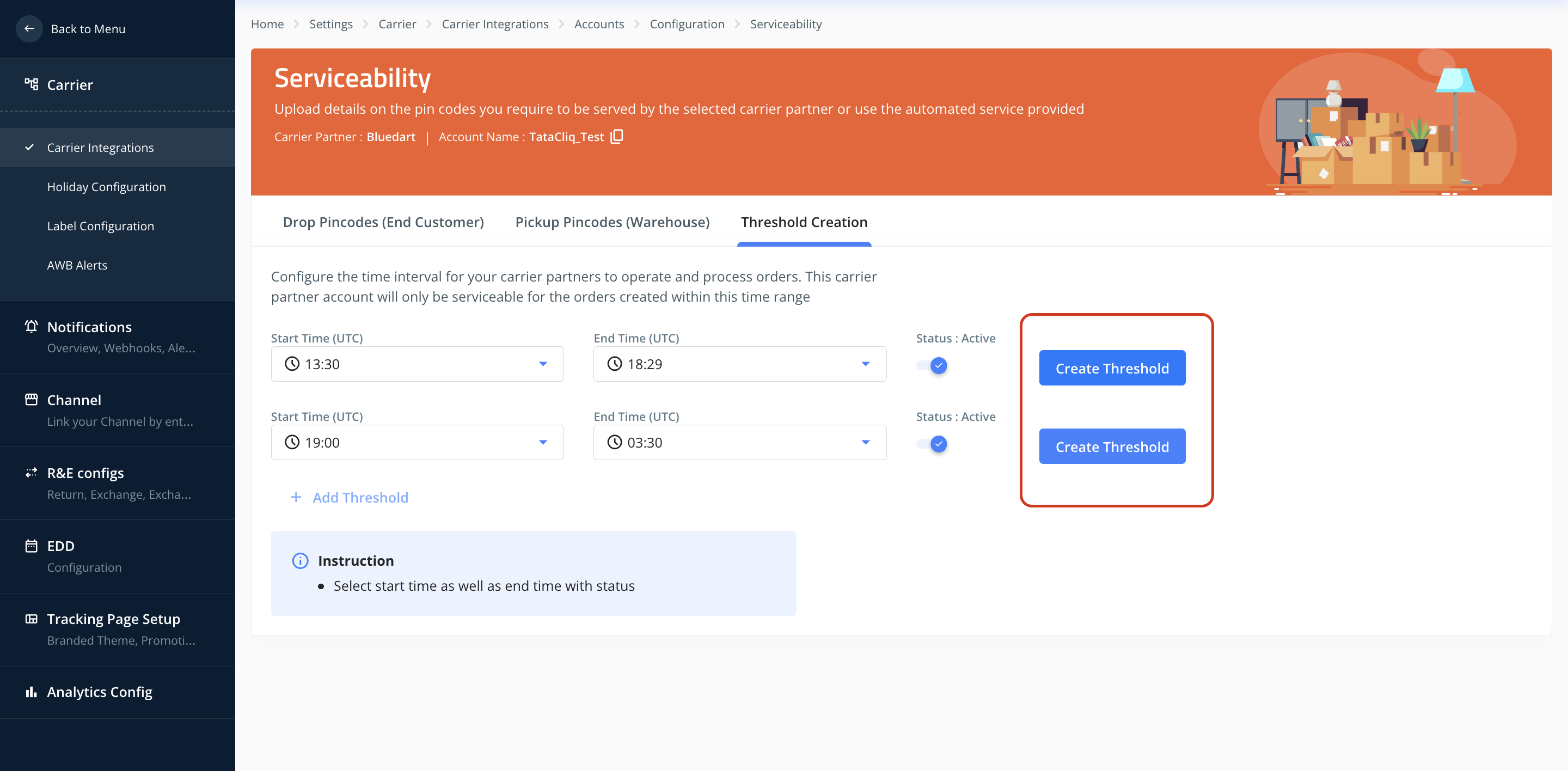Open the 13:30 start time dropdown
Screen dimensions: 1568x771
pos(542,364)
